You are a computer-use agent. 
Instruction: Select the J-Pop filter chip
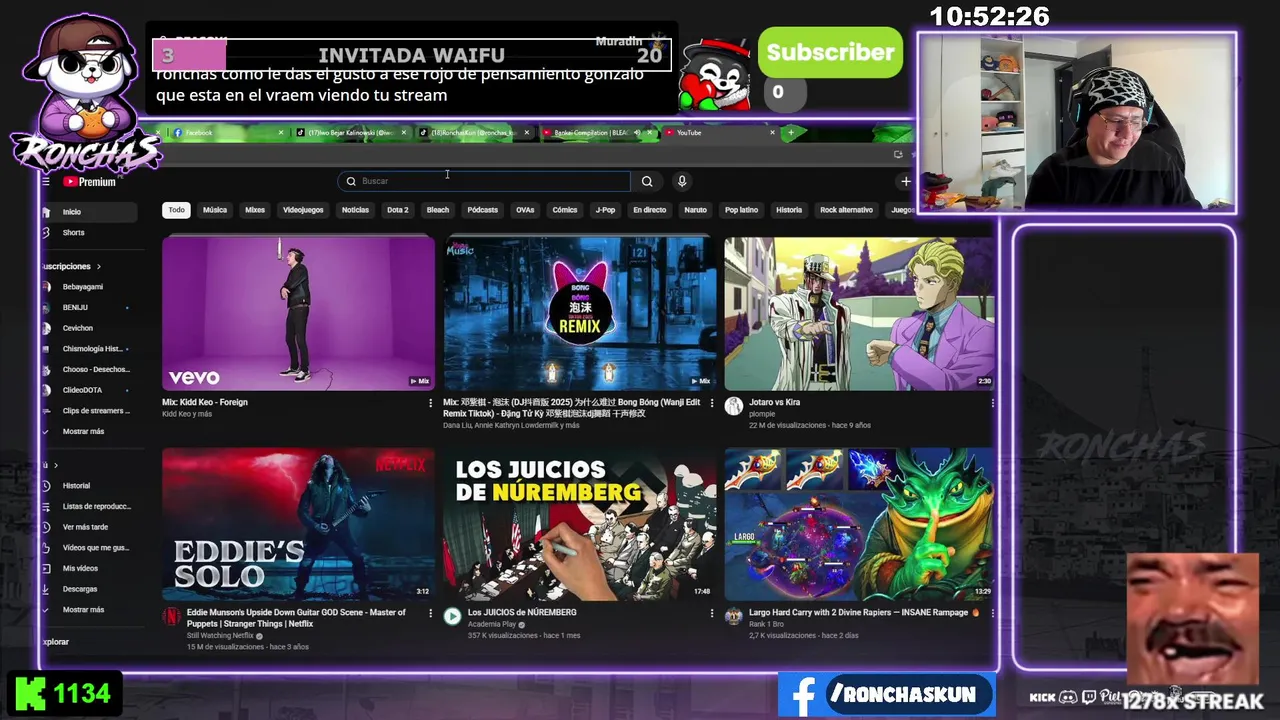(x=605, y=210)
